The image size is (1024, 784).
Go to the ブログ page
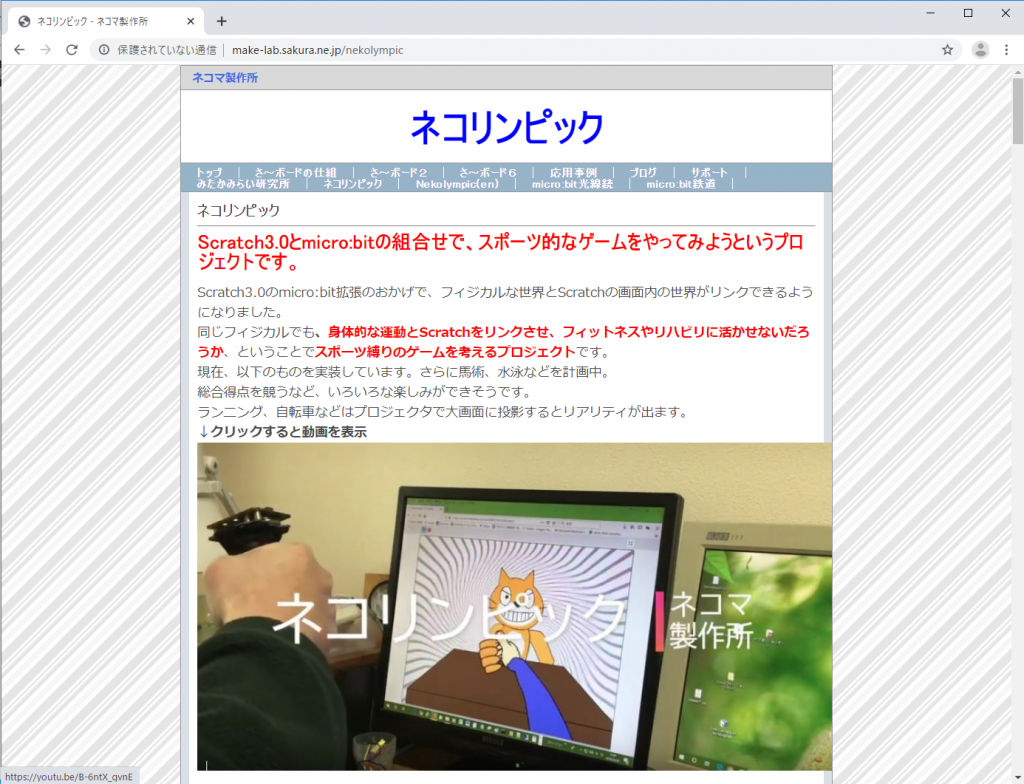tap(643, 172)
